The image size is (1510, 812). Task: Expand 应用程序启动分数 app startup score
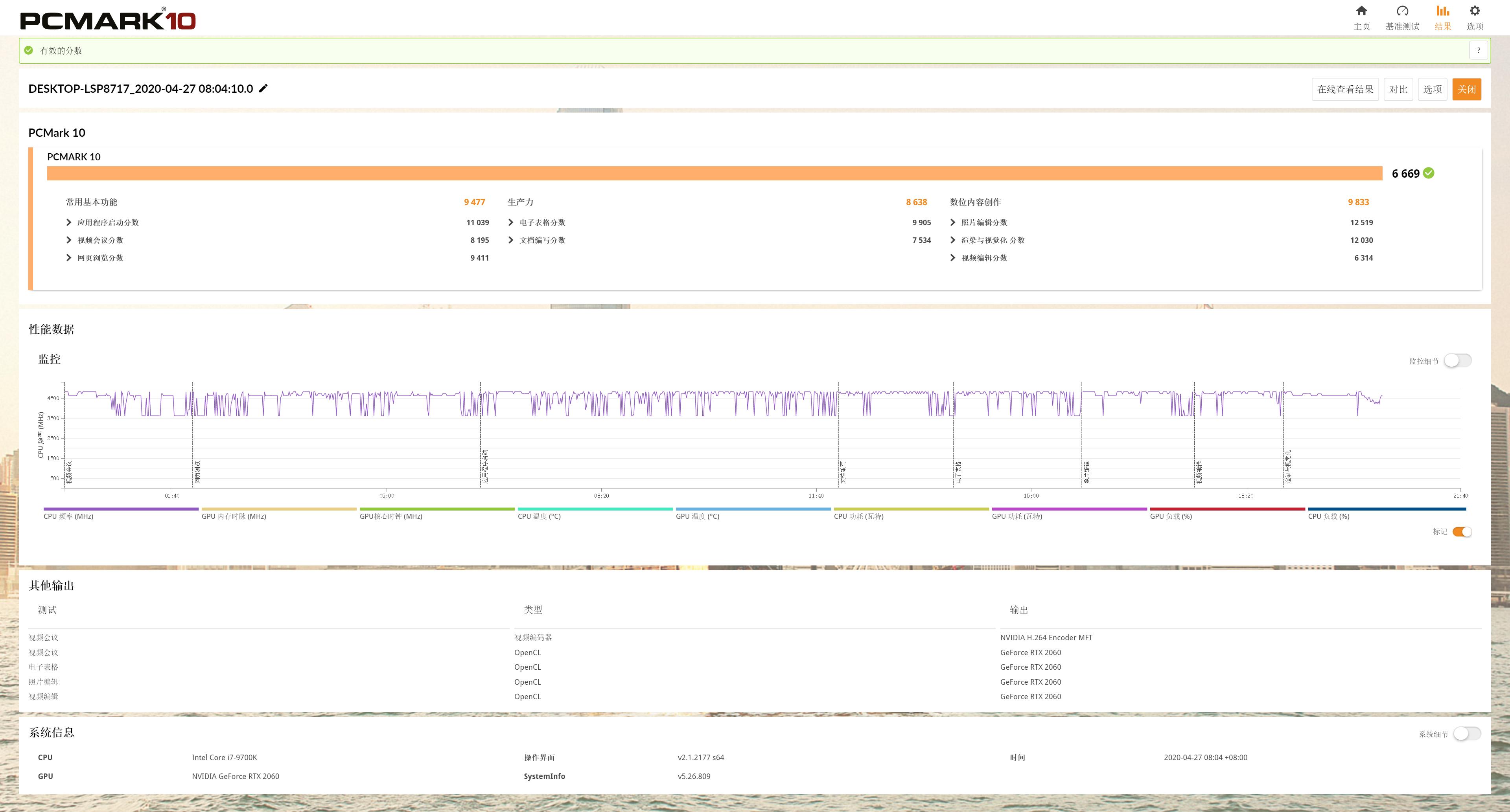coord(68,222)
